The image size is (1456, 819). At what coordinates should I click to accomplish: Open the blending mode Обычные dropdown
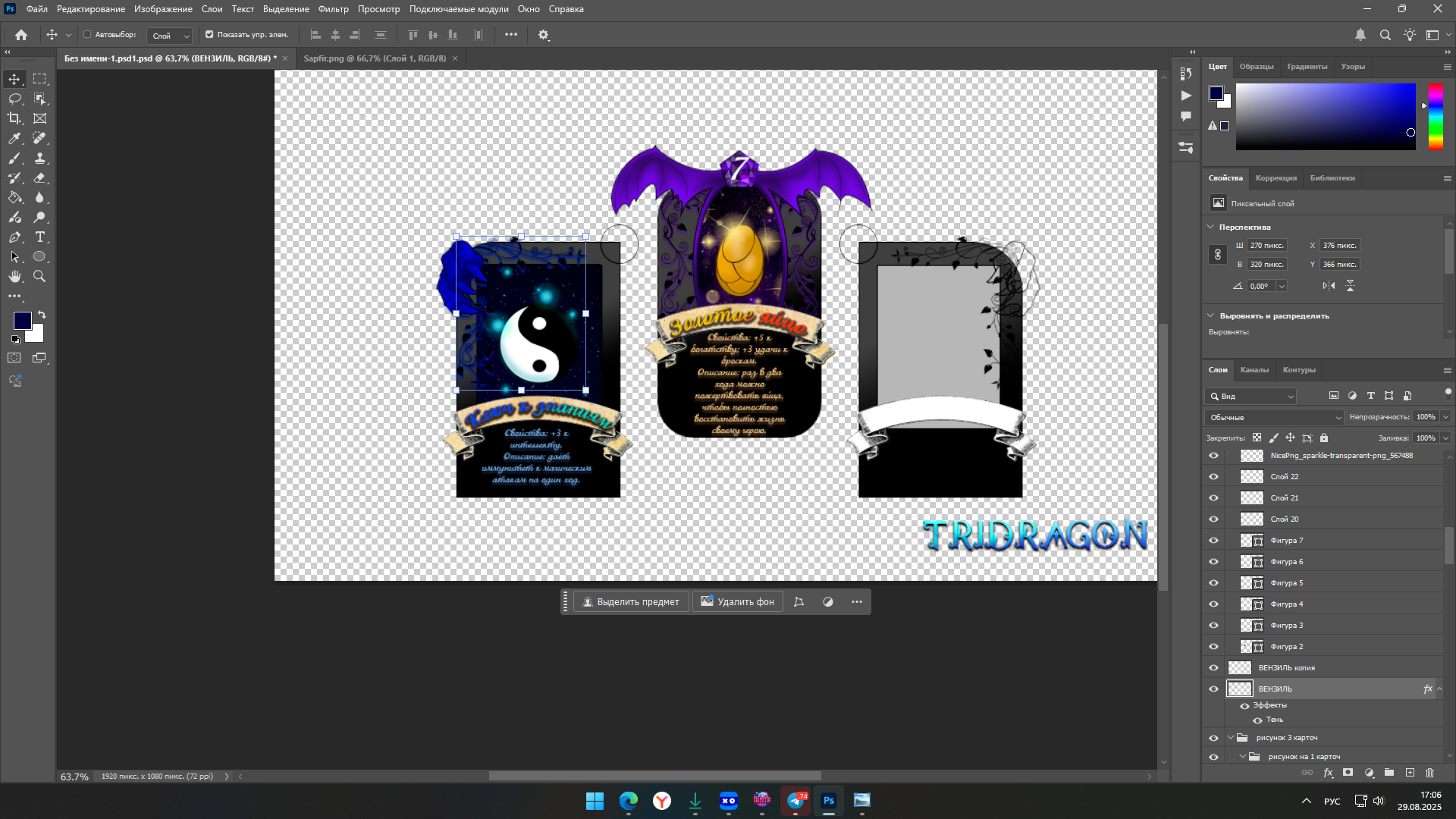[x=1274, y=417]
